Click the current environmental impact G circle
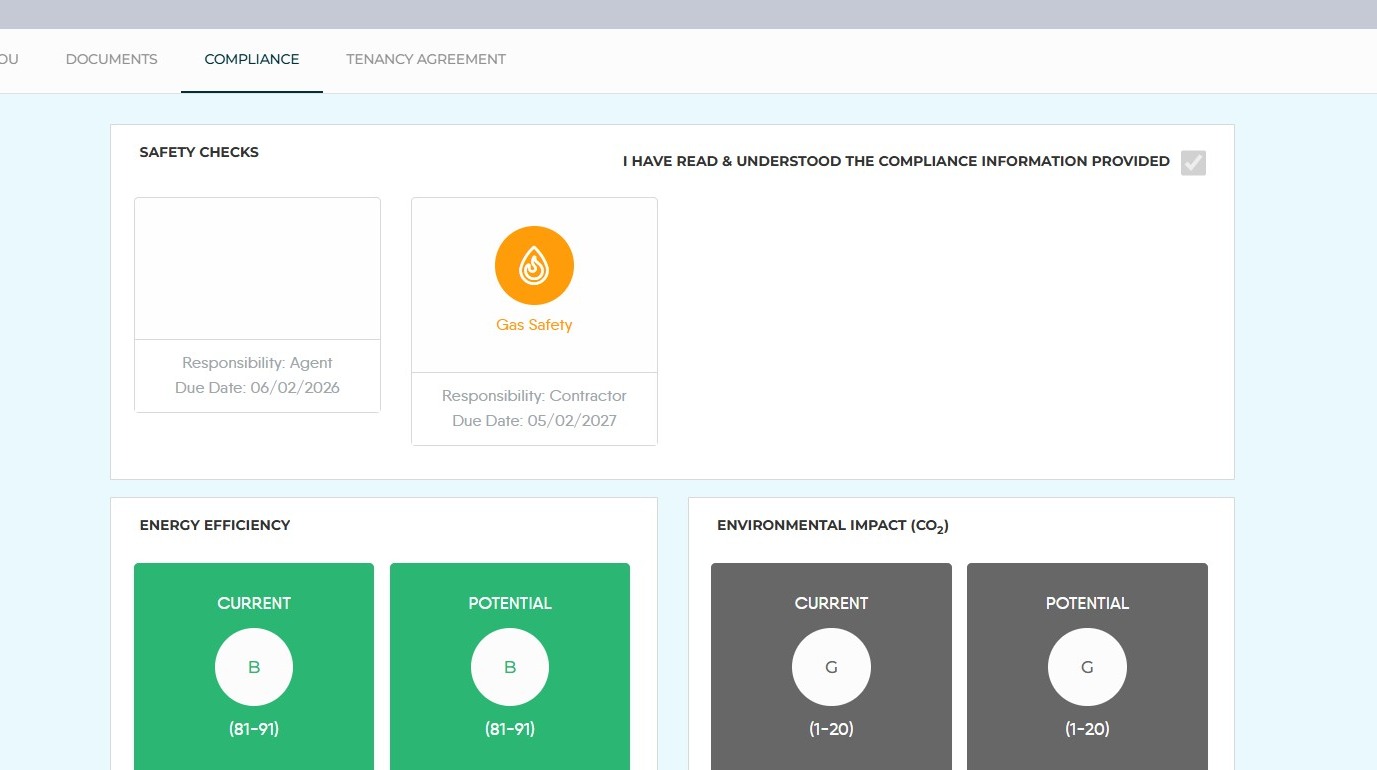This screenshot has height=770, width=1377. (831, 667)
